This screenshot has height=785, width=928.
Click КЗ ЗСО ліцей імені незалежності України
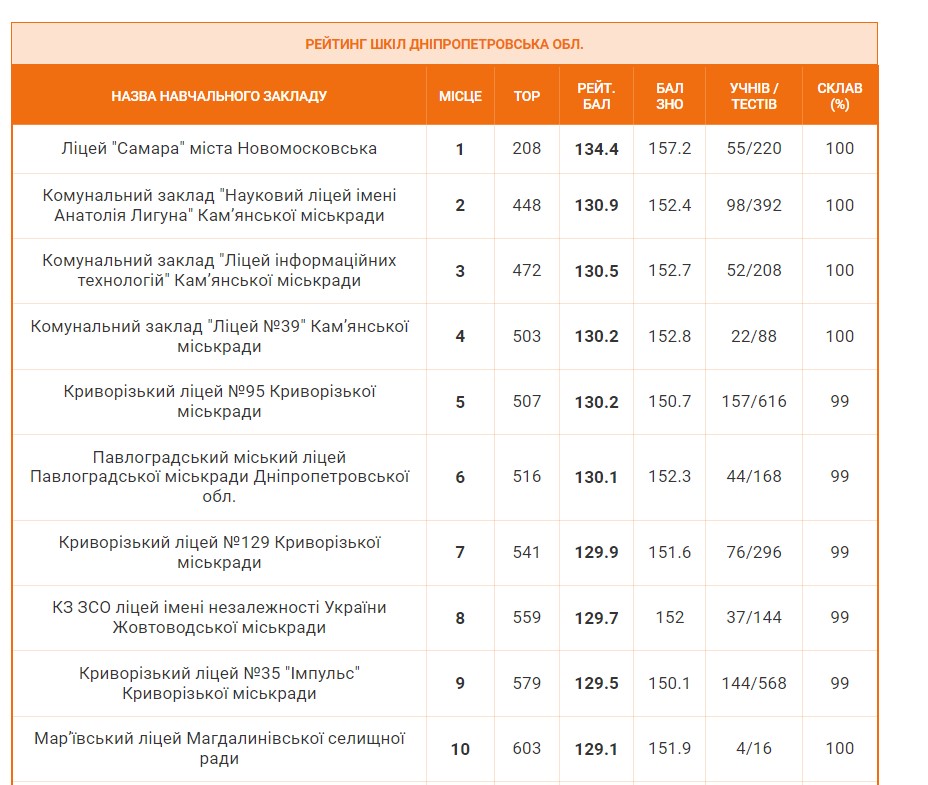pyautogui.click(x=219, y=617)
